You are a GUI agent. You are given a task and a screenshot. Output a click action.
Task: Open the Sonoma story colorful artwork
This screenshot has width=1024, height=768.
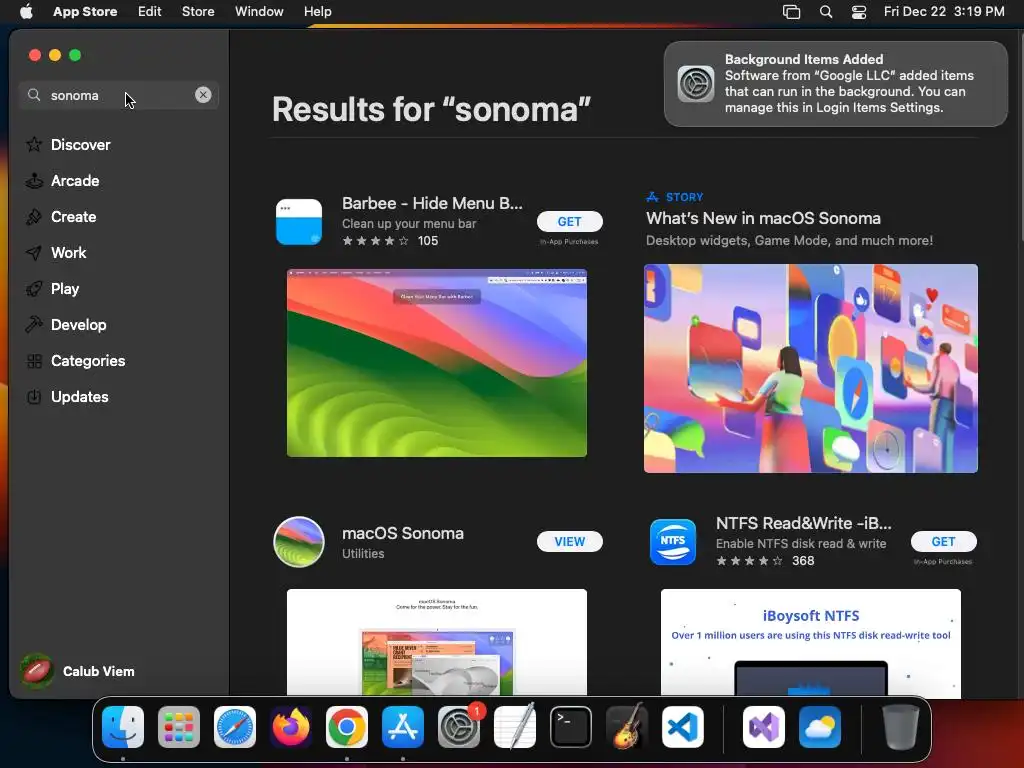(x=811, y=368)
